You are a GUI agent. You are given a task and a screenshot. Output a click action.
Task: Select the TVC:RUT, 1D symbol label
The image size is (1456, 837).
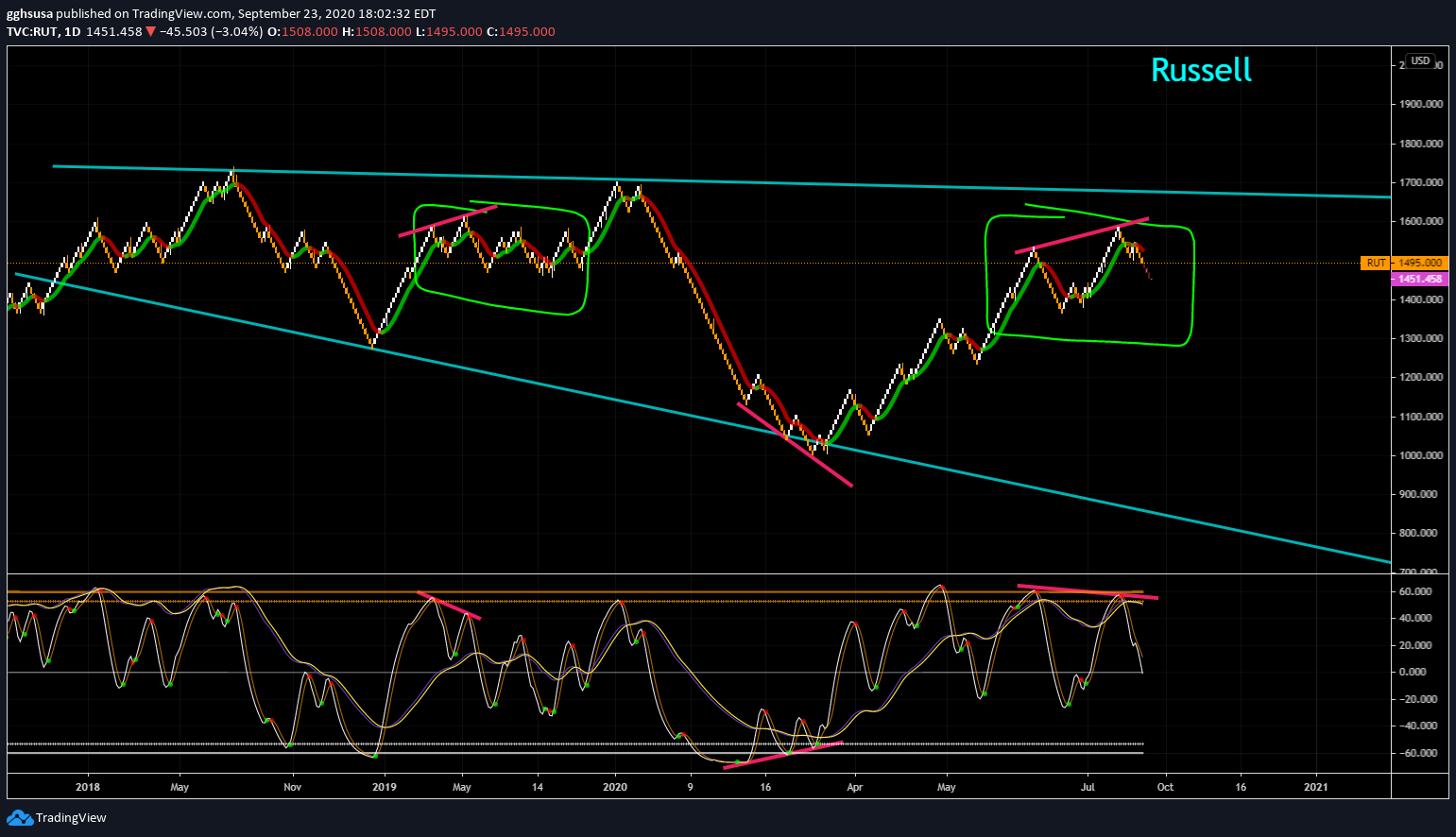tap(43, 31)
